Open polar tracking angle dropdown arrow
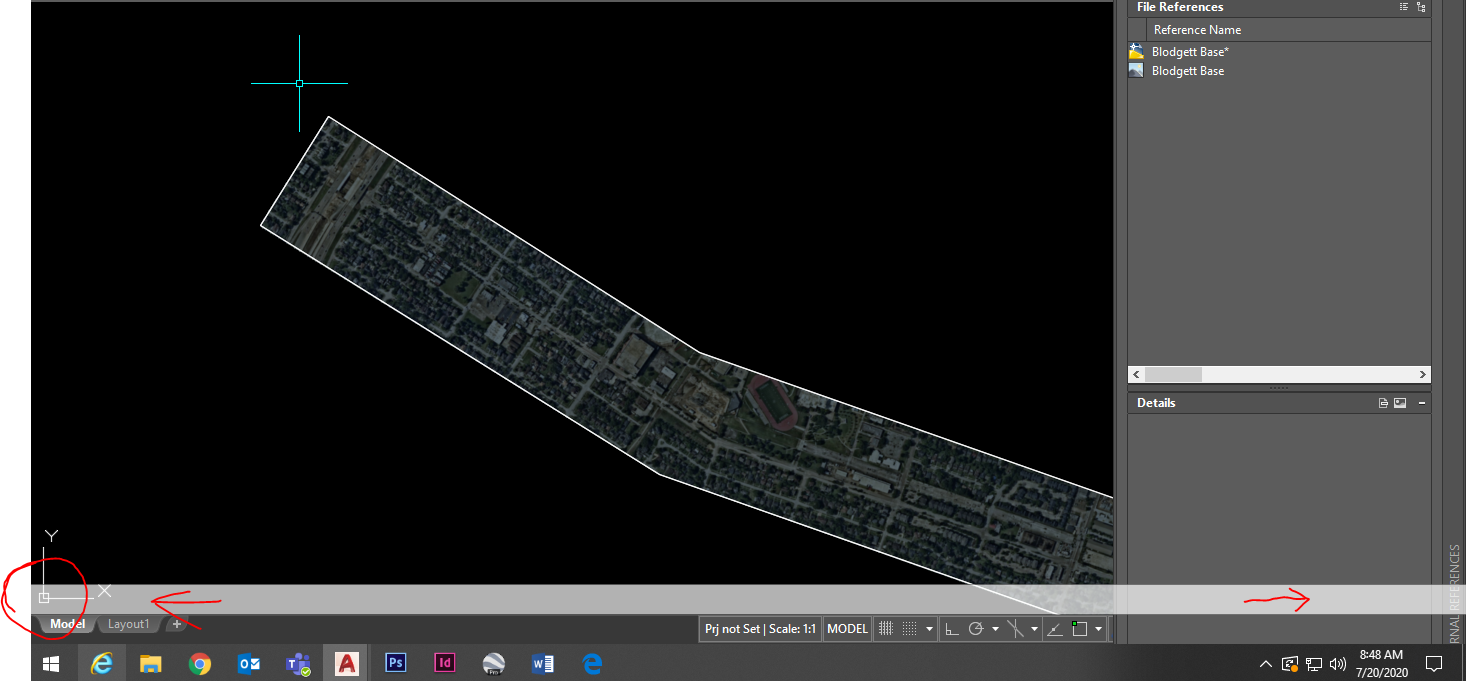 pos(996,629)
